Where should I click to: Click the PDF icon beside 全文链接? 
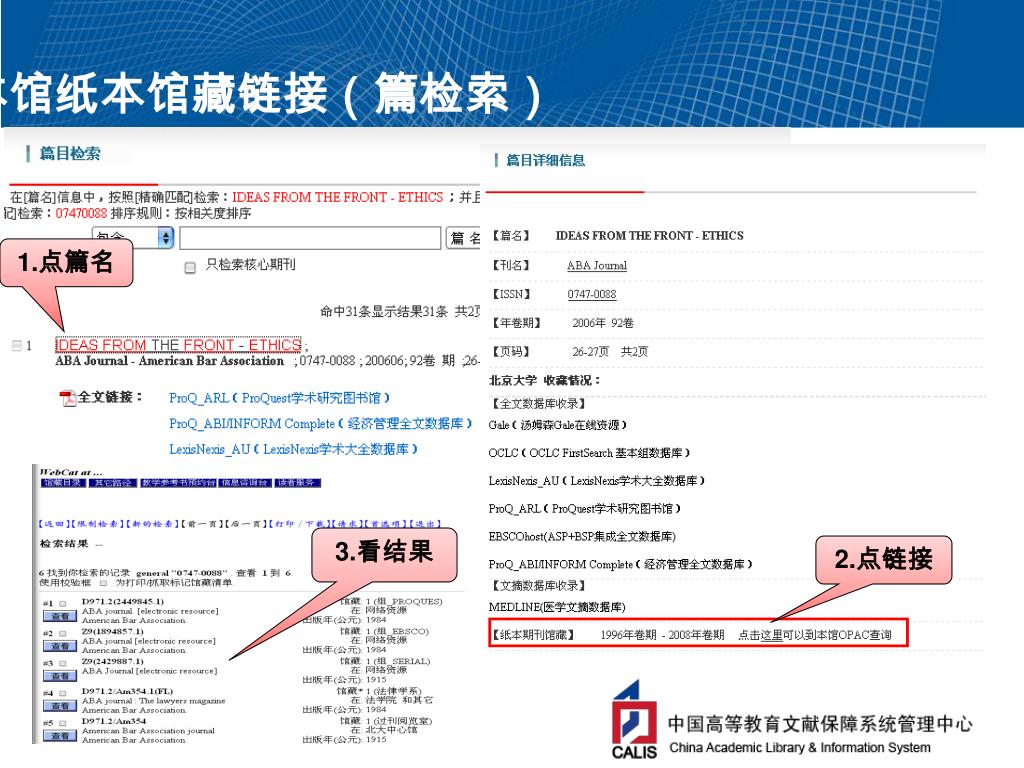67,398
